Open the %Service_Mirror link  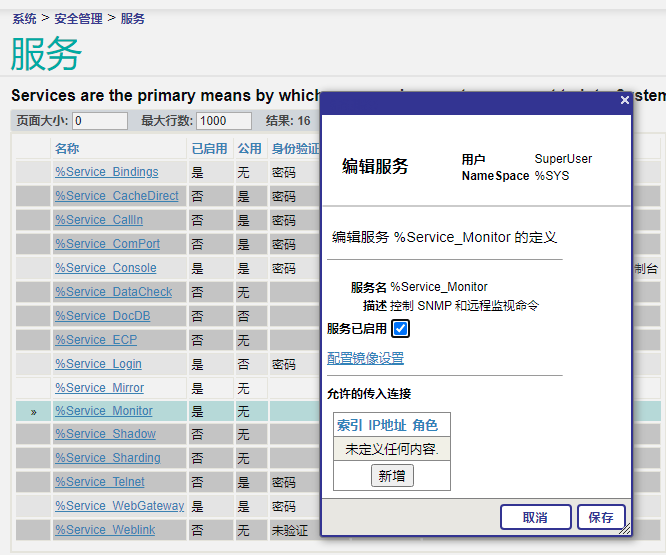(99, 388)
